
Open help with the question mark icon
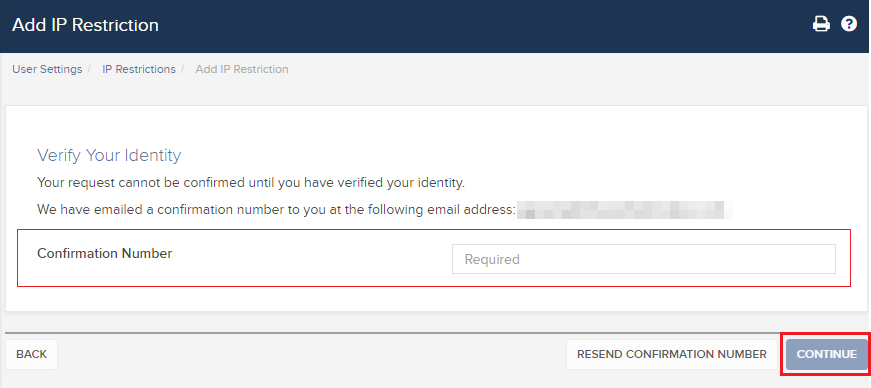[849, 24]
